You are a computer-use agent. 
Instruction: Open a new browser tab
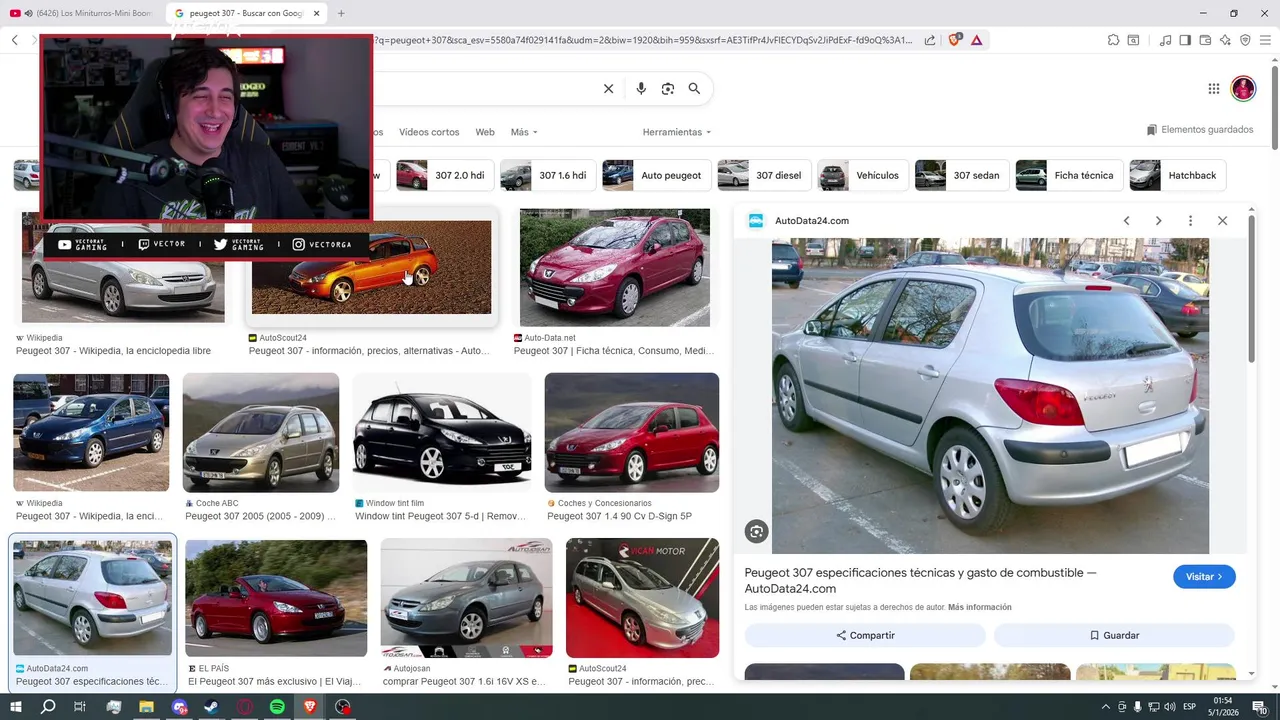(341, 13)
